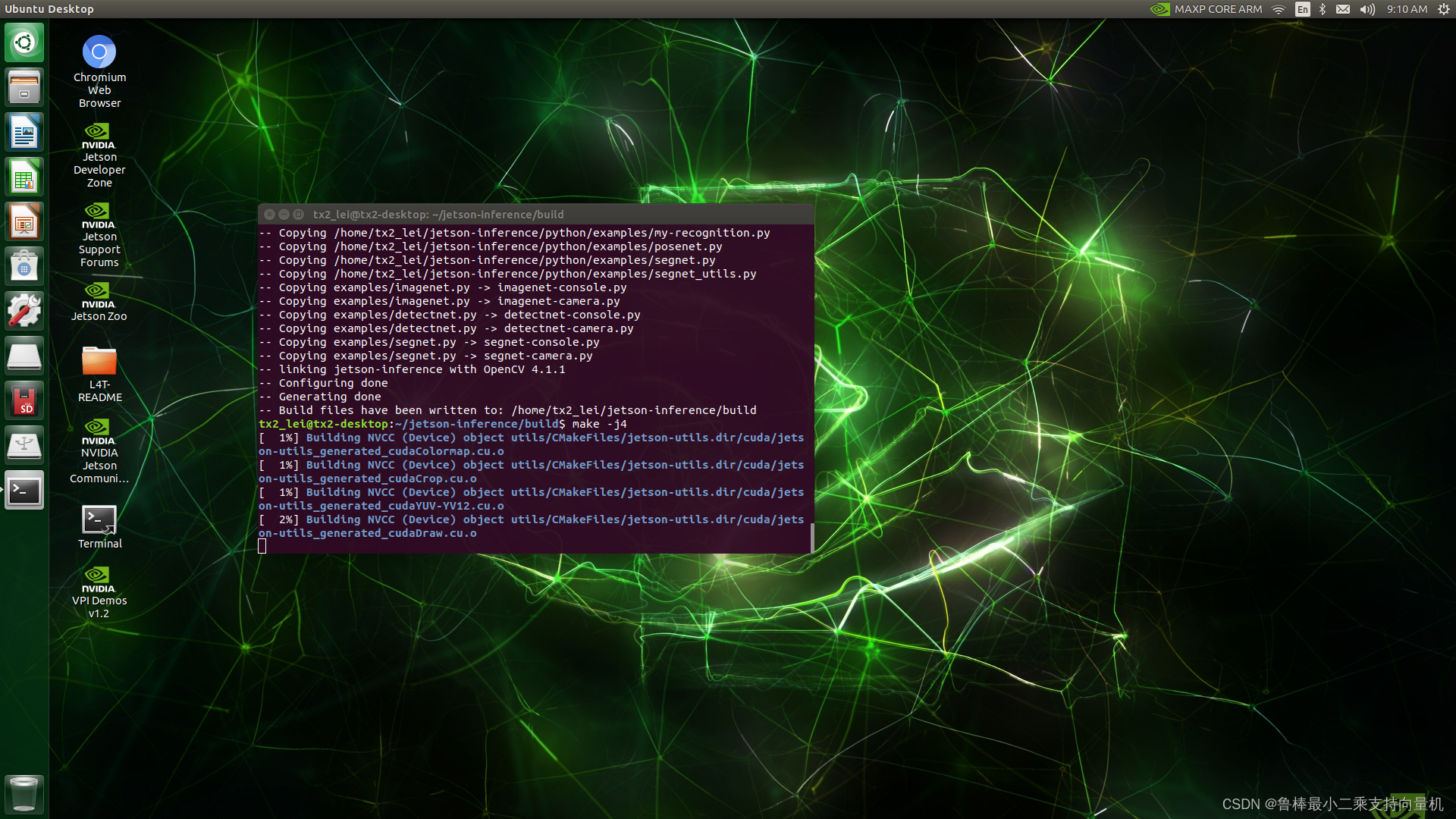Launch LibreOffice Writer from the dock
The image size is (1456, 819).
[x=24, y=132]
